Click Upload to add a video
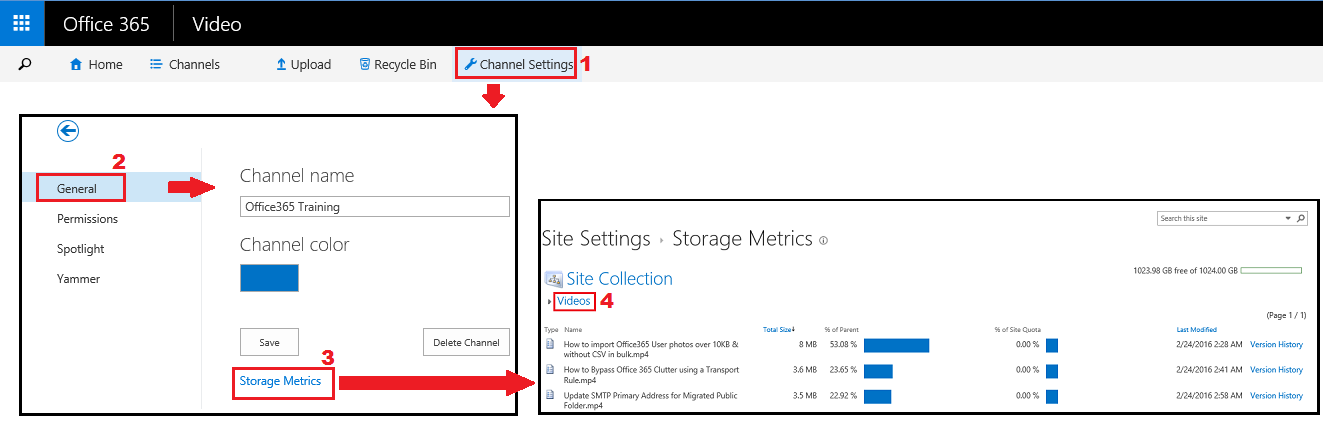1323x422 pixels. tap(303, 64)
